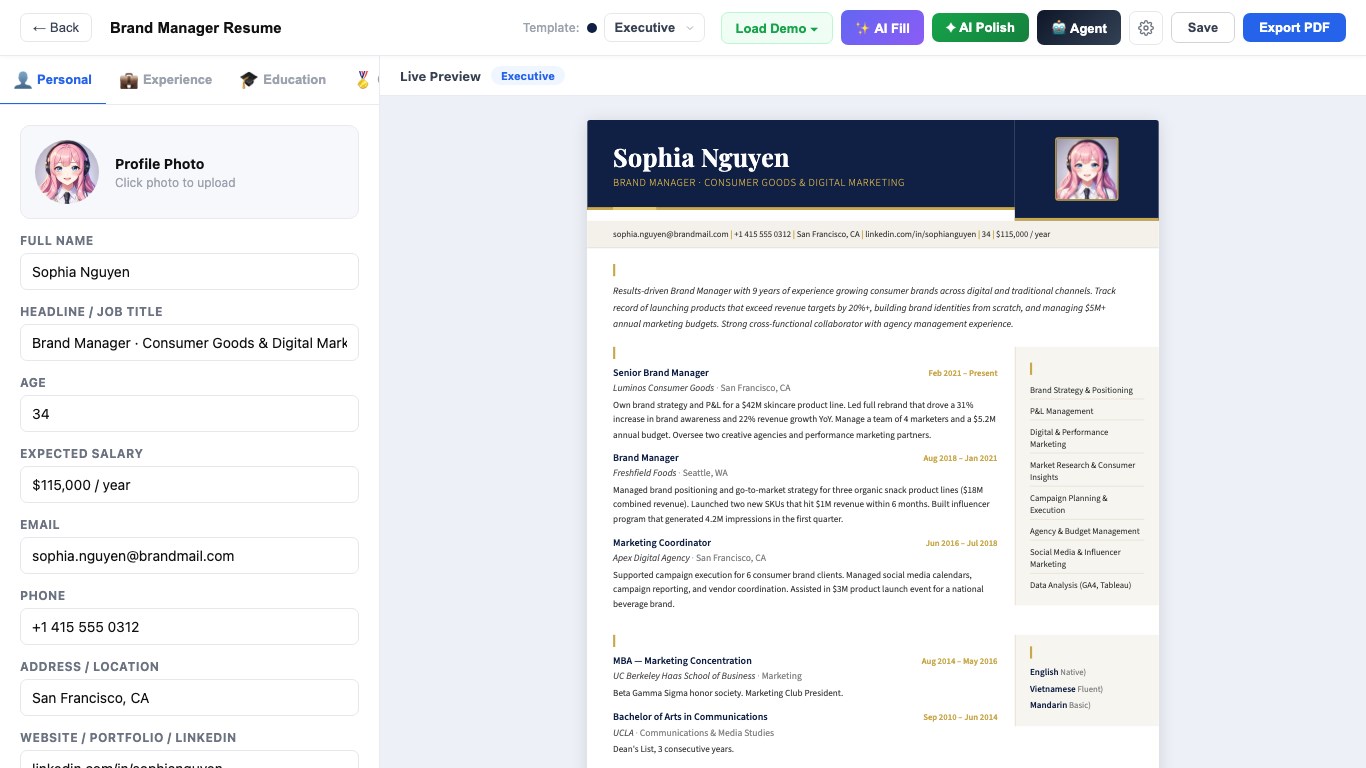
Task: Click the Beta Gamma Sigma honor society line
Action: click(728, 693)
